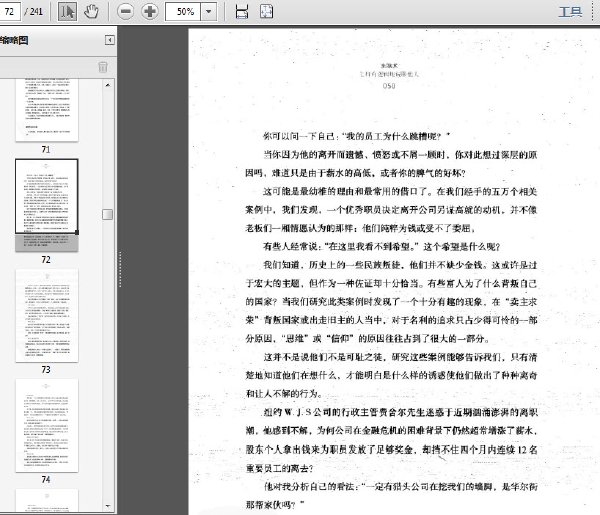Open the 工具 tools pane
600x515 pixels.
570,11
